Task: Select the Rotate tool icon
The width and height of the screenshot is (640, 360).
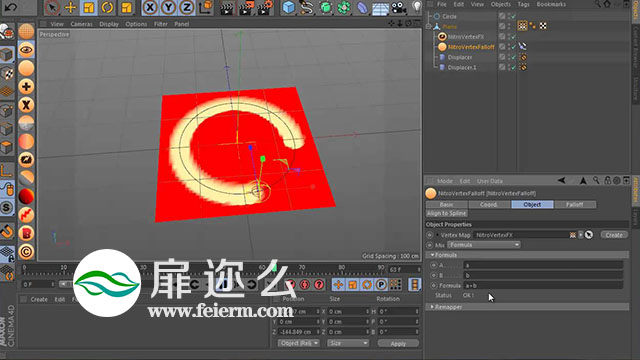Action: point(107,7)
